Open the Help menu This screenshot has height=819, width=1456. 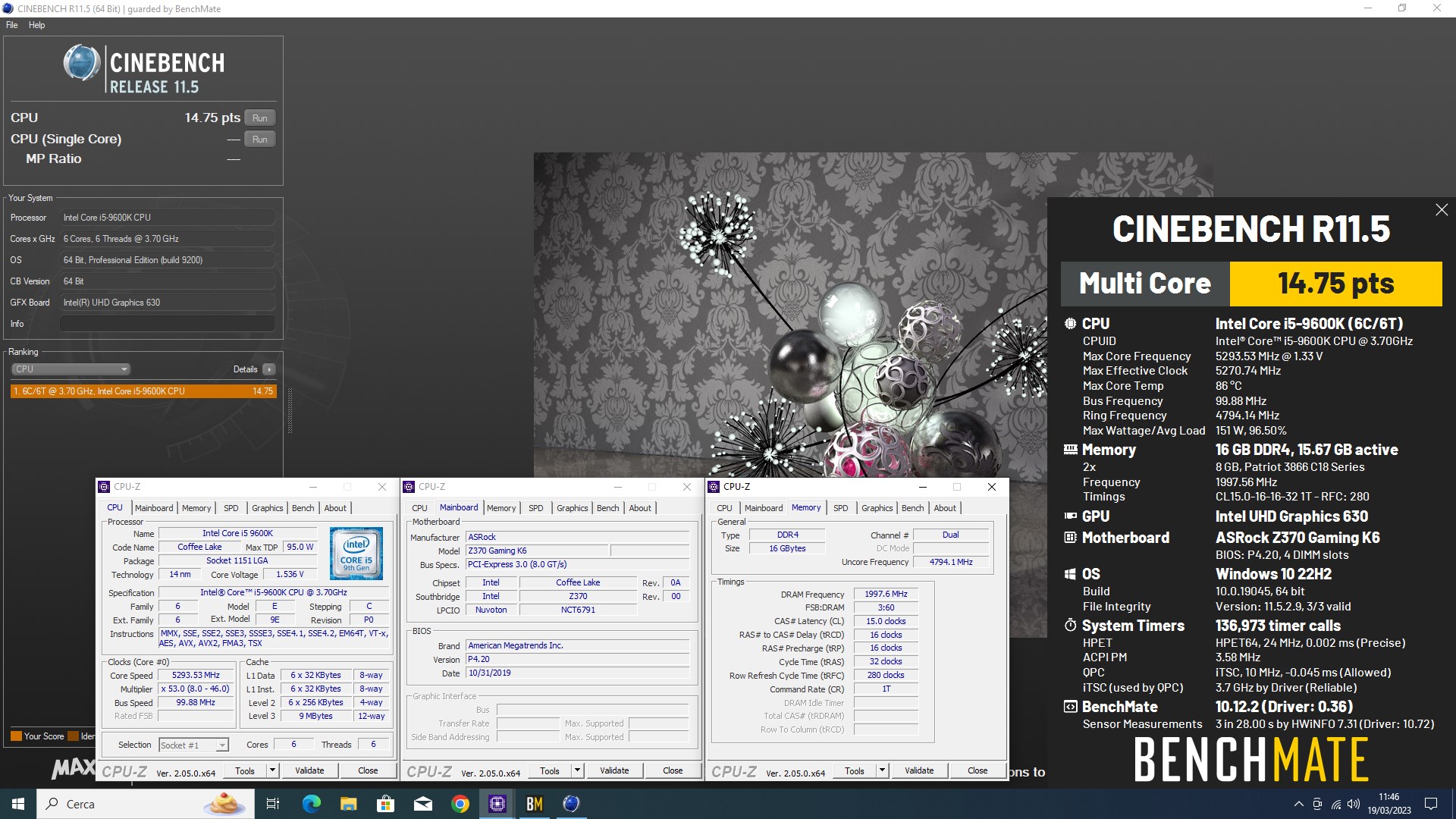coord(36,25)
